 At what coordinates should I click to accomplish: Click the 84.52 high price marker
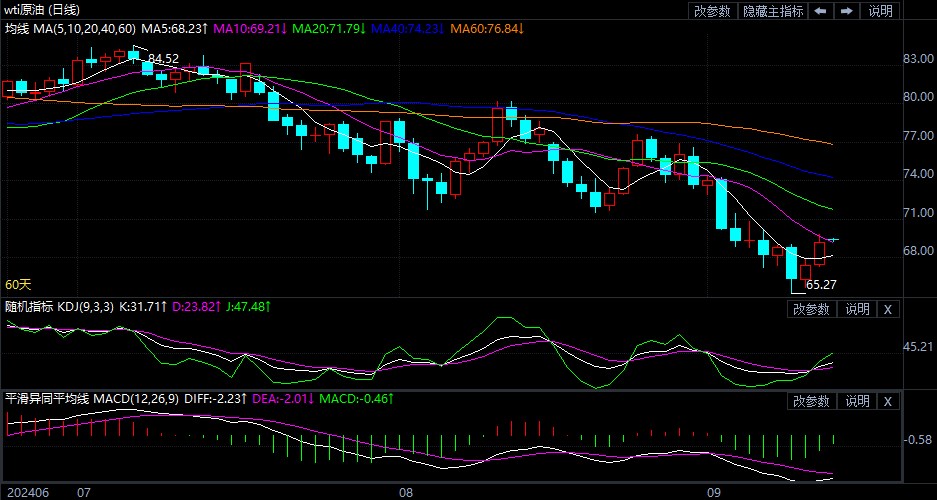pos(163,59)
